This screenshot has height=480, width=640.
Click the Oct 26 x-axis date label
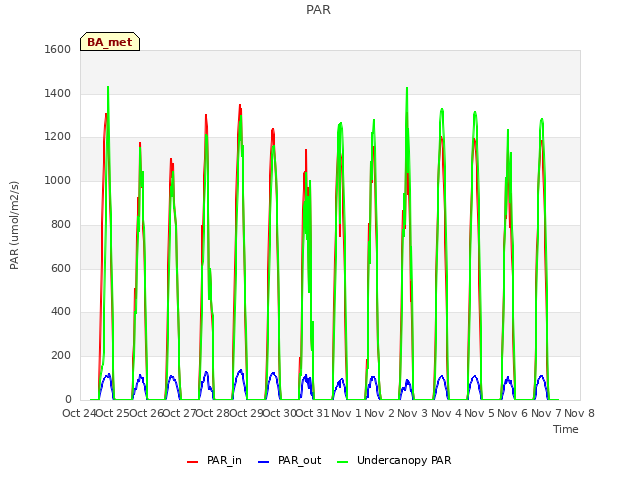[146, 413]
